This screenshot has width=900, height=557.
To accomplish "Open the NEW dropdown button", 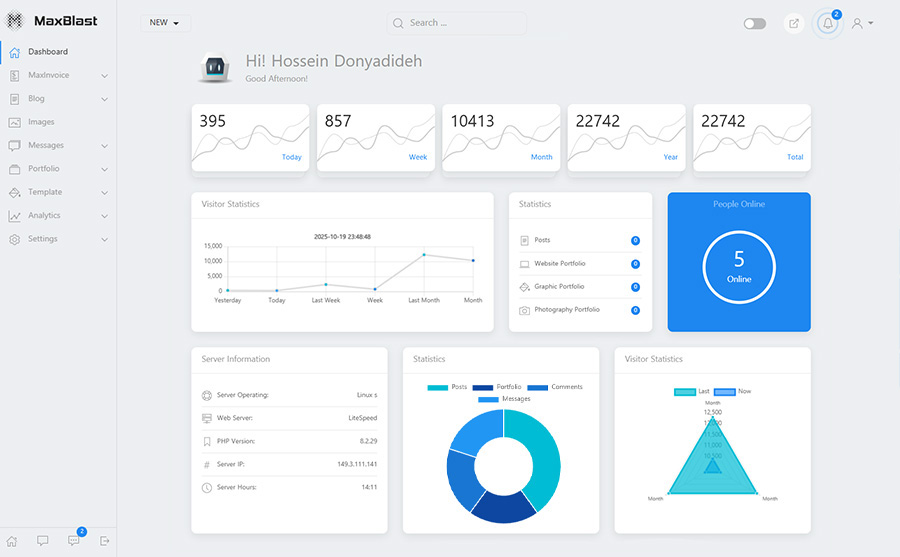I will click(165, 22).
